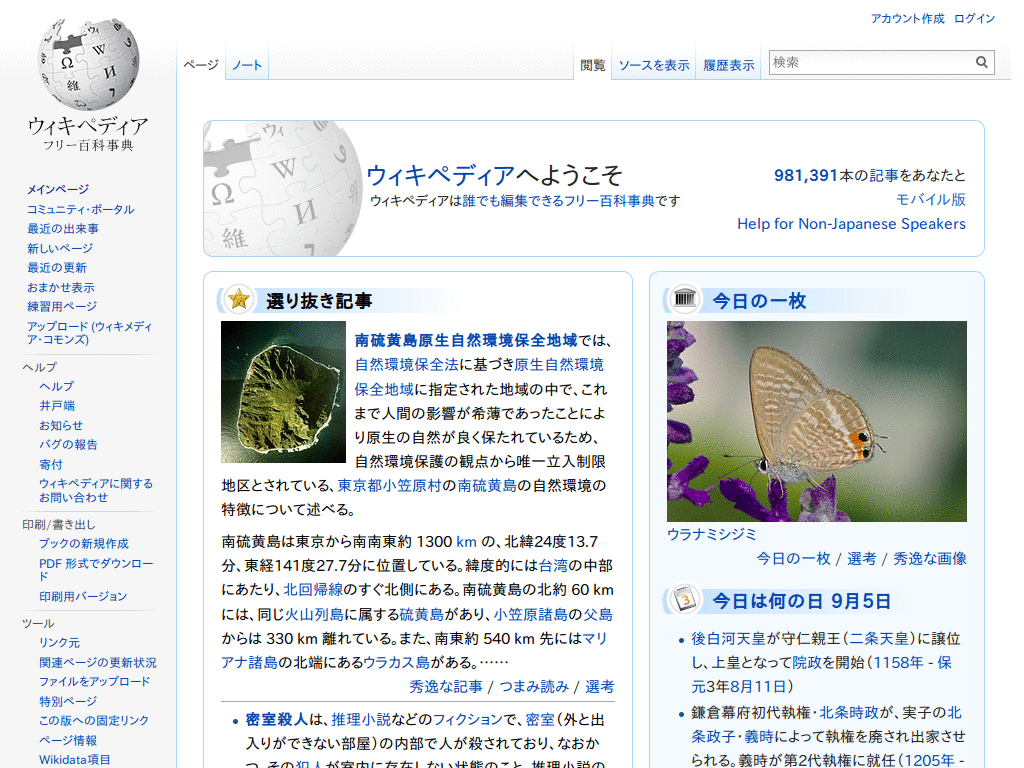Open つまみ読み link
This screenshot has height=768, width=1024.
(534, 686)
